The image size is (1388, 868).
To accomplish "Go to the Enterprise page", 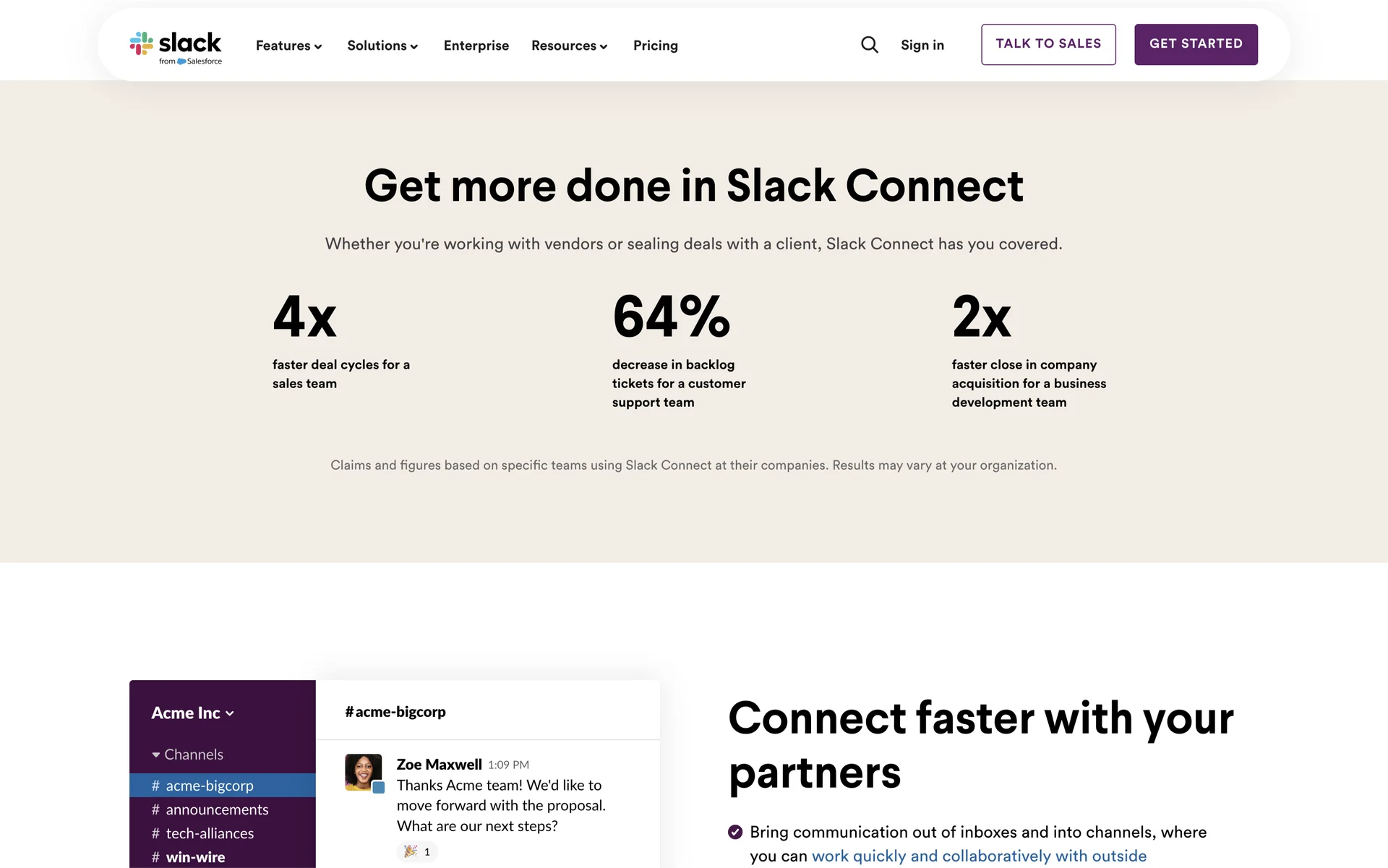I will pyautogui.click(x=476, y=46).
